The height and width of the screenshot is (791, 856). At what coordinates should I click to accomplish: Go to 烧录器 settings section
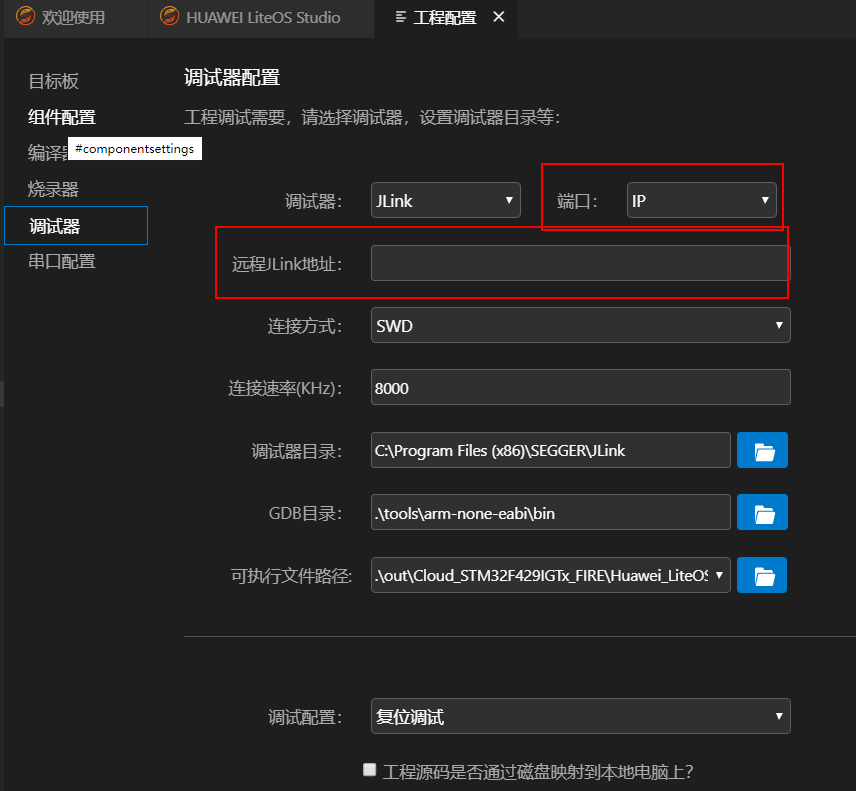pos(54,189)
